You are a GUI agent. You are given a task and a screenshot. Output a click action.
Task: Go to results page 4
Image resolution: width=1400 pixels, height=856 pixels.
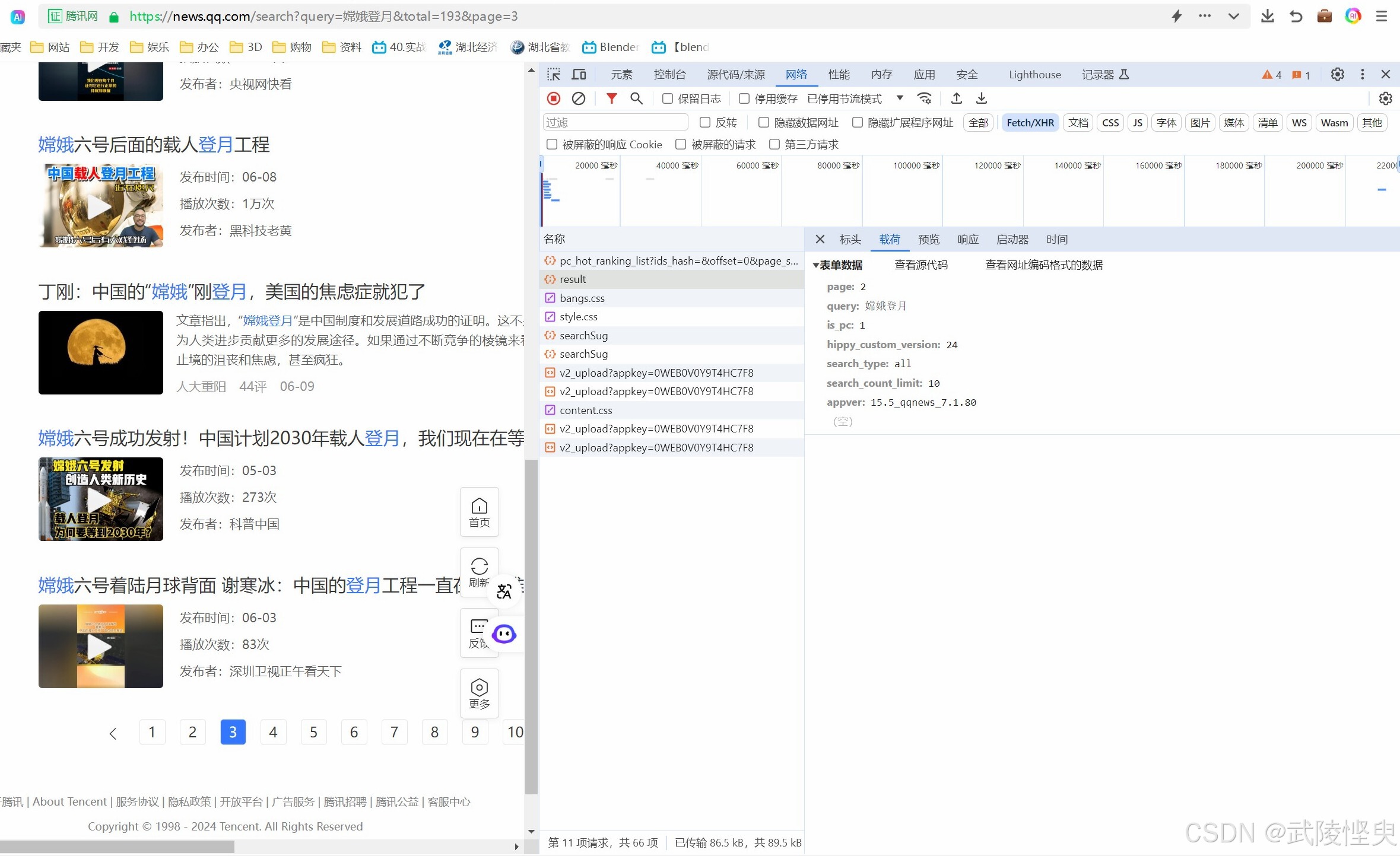coord(273,732)
